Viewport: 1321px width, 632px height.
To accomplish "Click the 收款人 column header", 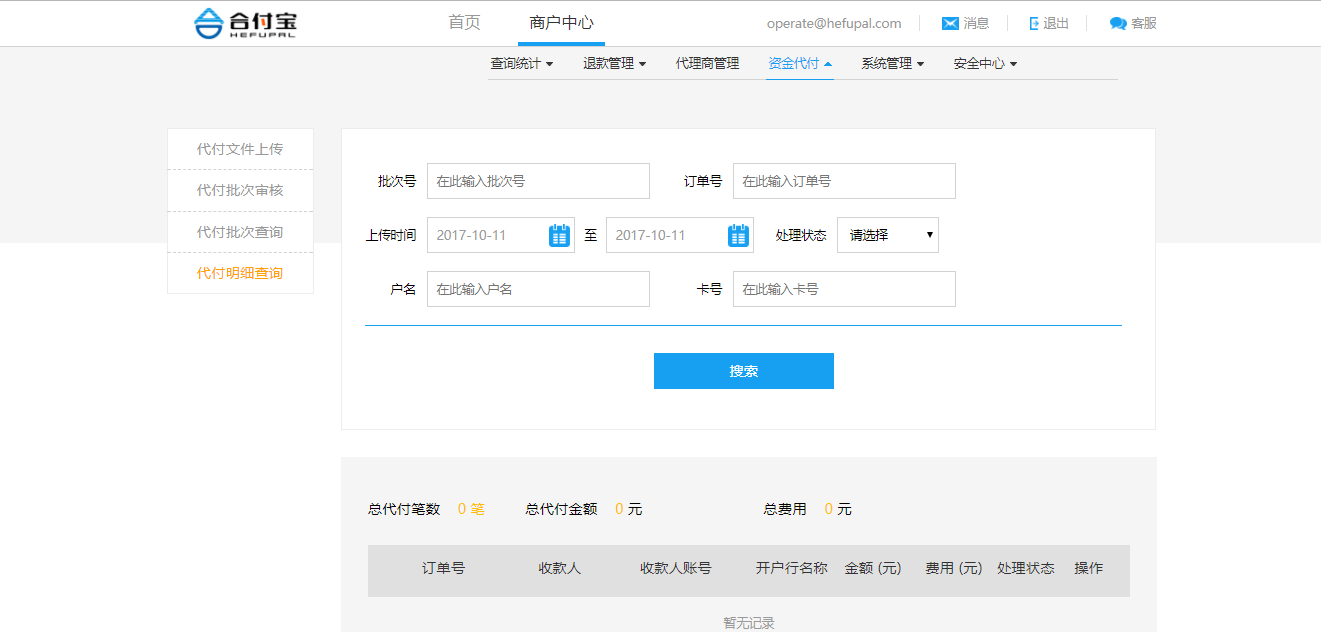I will tap(560, 568).
